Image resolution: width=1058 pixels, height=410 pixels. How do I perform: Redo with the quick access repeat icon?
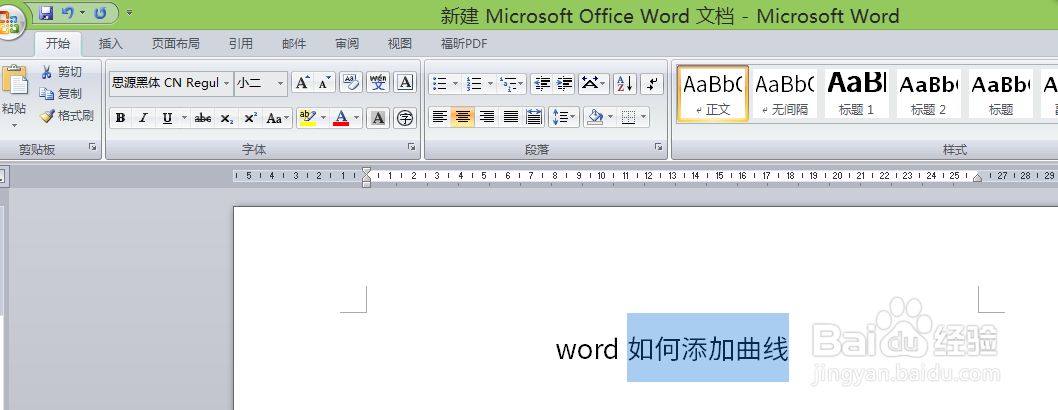(101, 13)
